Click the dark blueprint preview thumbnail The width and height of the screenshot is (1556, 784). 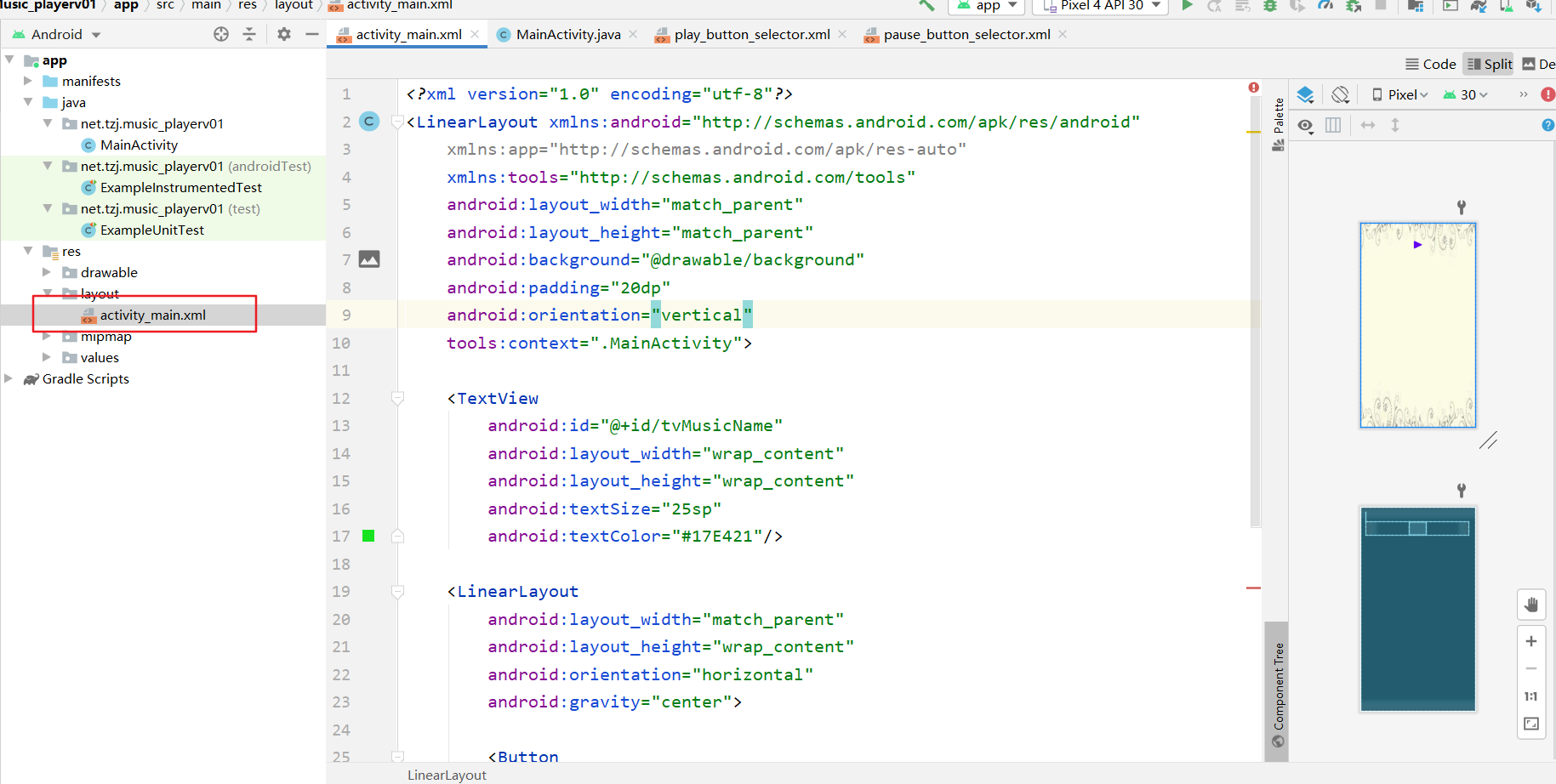click(1418, 609)
